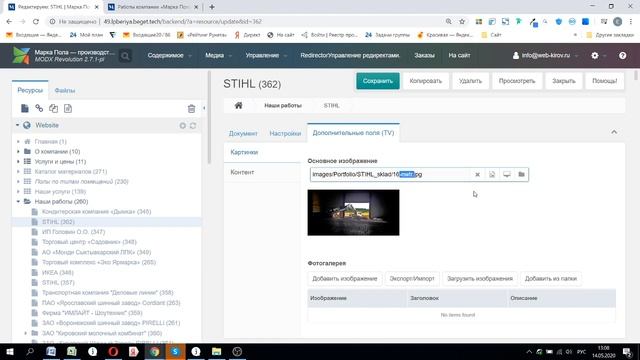The height and width of the screenshot is (360, 640).
Task: Click the resource tree vertical scrollbar
Action: pyautogui.click(x=209, y=118)
